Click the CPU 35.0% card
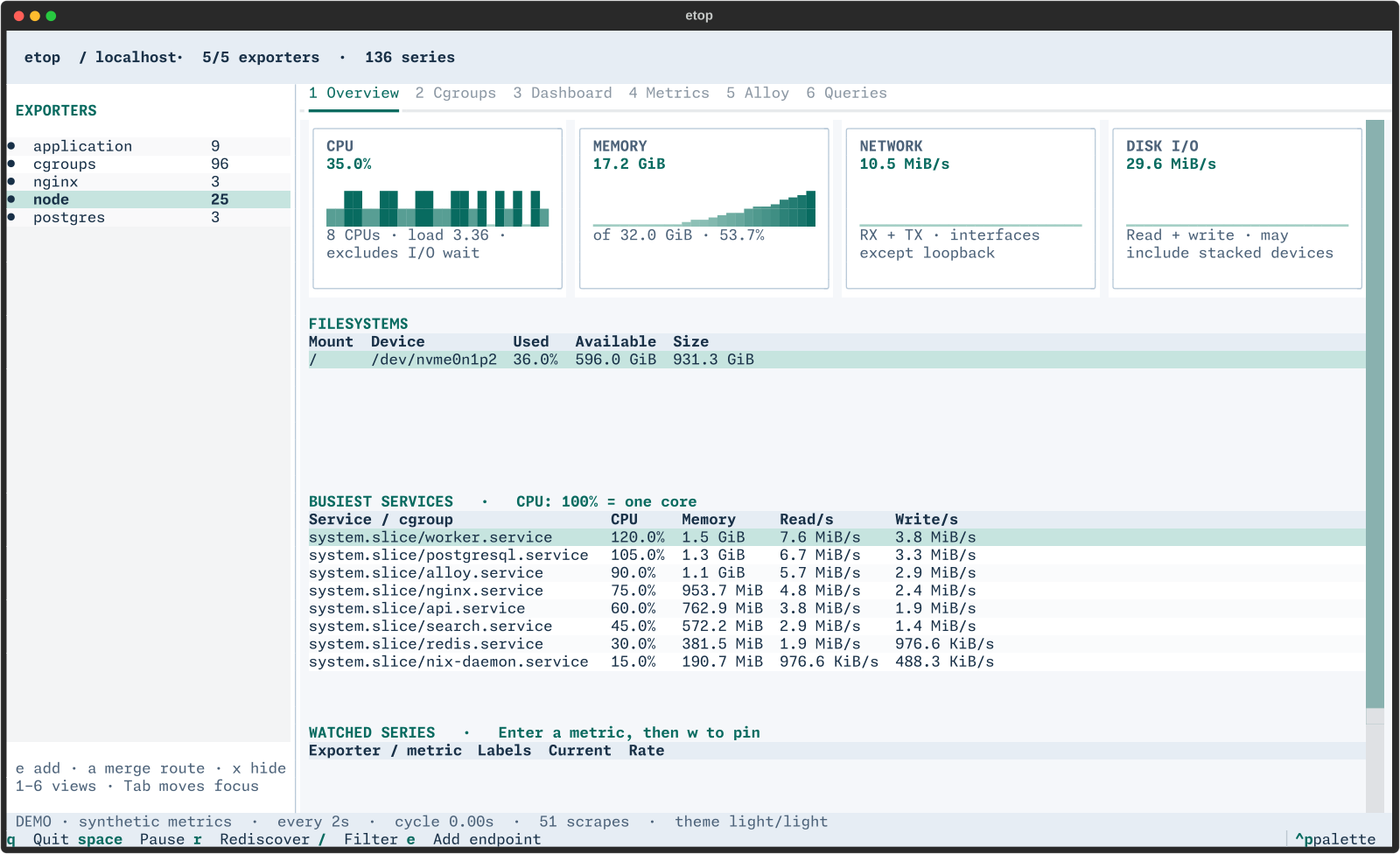Image resolution: width=1400 pixels, height=854 pixels. (x=437, y=208)
